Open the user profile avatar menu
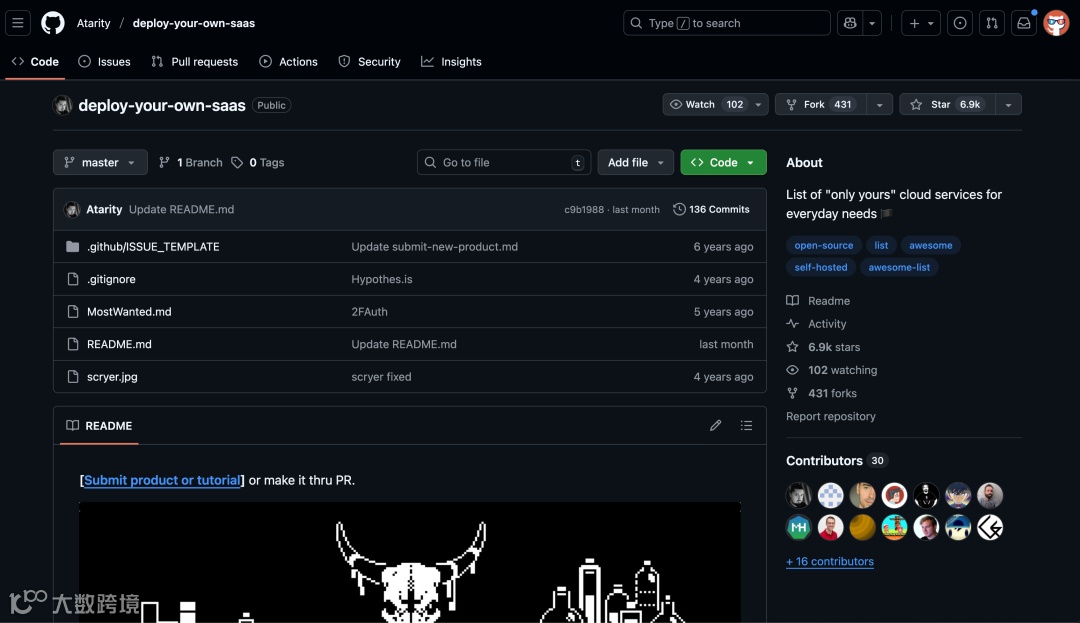 [1056, 23]
